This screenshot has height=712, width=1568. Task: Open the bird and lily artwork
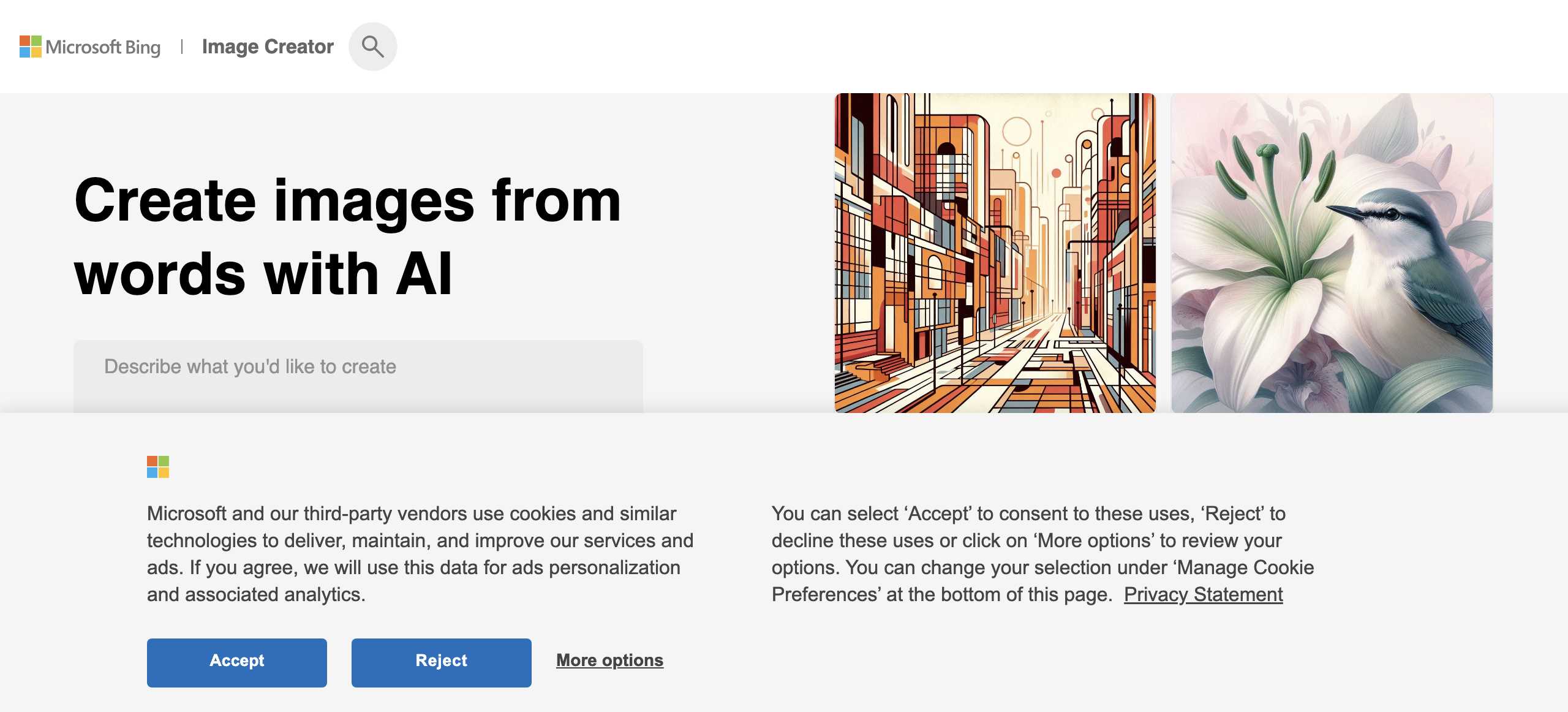(1332, 252)
